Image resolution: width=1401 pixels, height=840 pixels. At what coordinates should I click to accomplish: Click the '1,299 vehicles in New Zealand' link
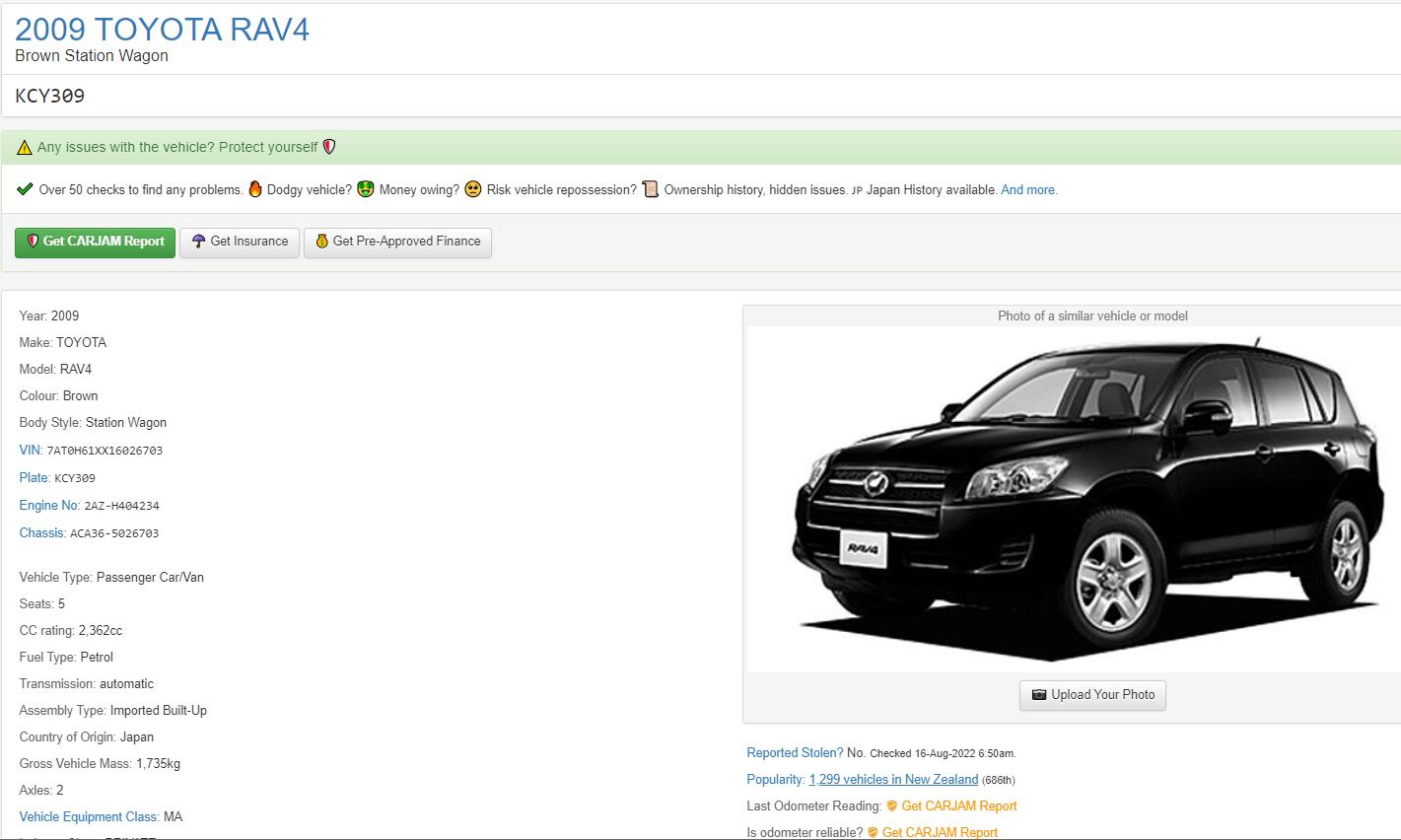[893, 780]
